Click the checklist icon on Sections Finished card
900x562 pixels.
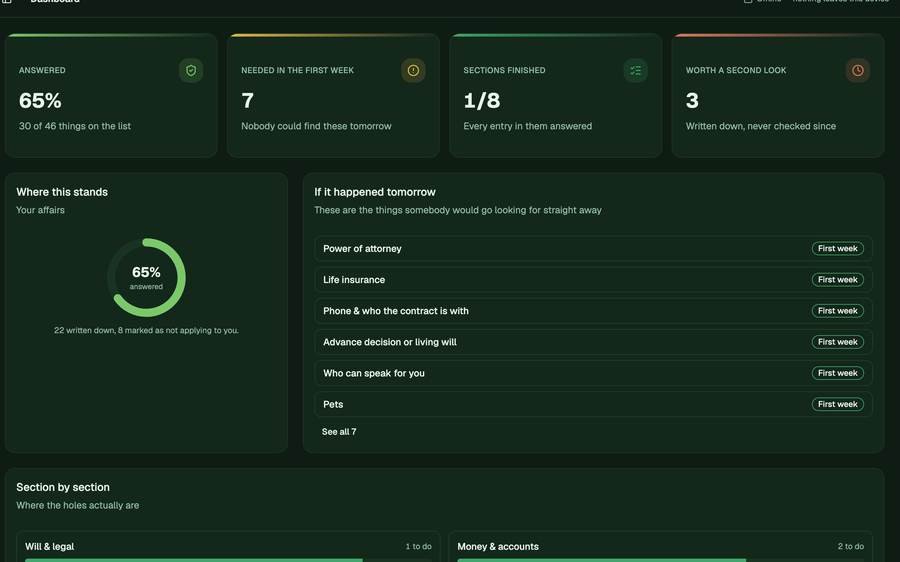[635, 71]
